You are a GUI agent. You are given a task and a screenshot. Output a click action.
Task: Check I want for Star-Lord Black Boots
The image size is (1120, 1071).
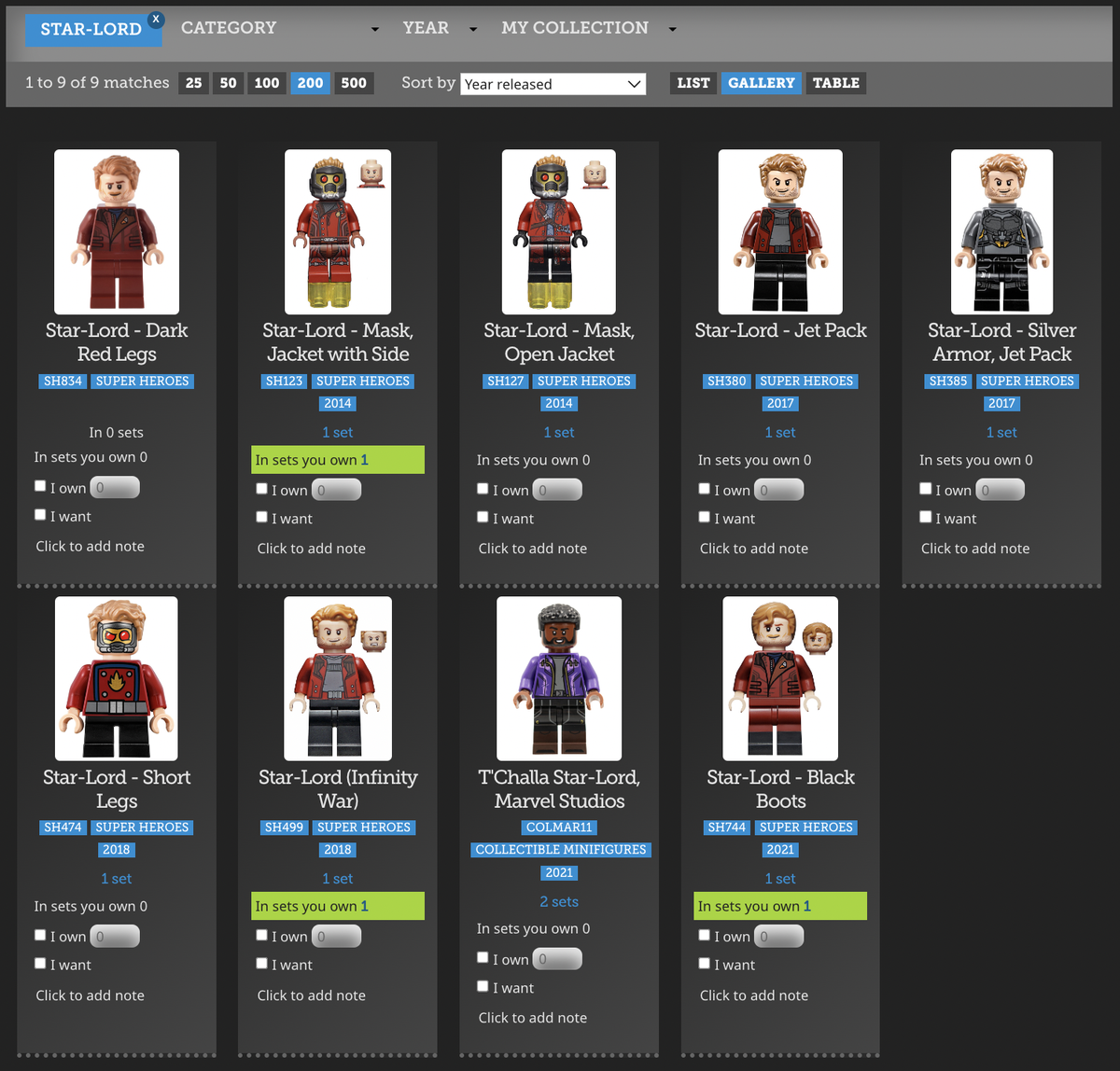click(704, 963)
